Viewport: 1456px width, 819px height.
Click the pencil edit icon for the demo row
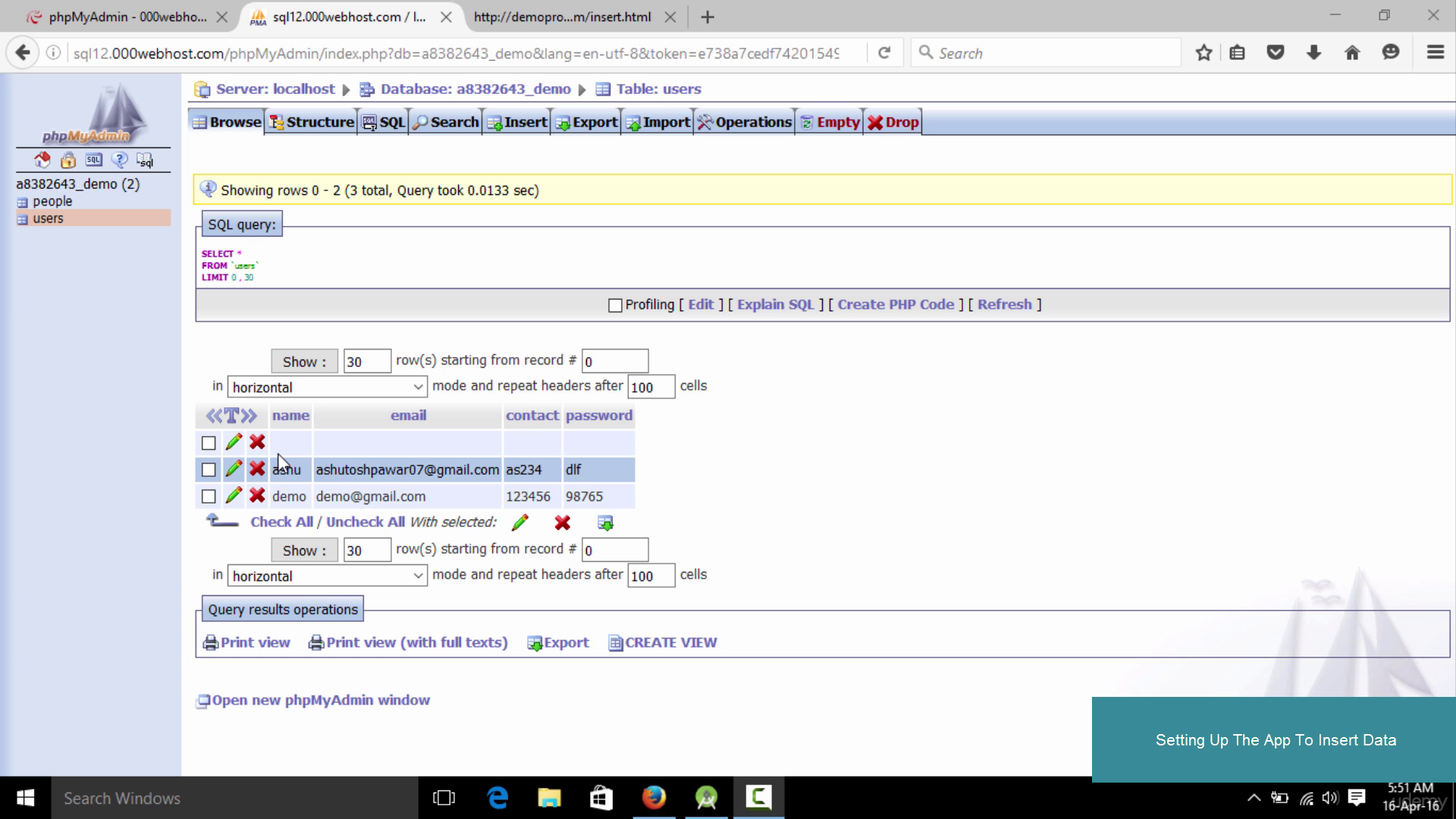[x=234, y=496]
